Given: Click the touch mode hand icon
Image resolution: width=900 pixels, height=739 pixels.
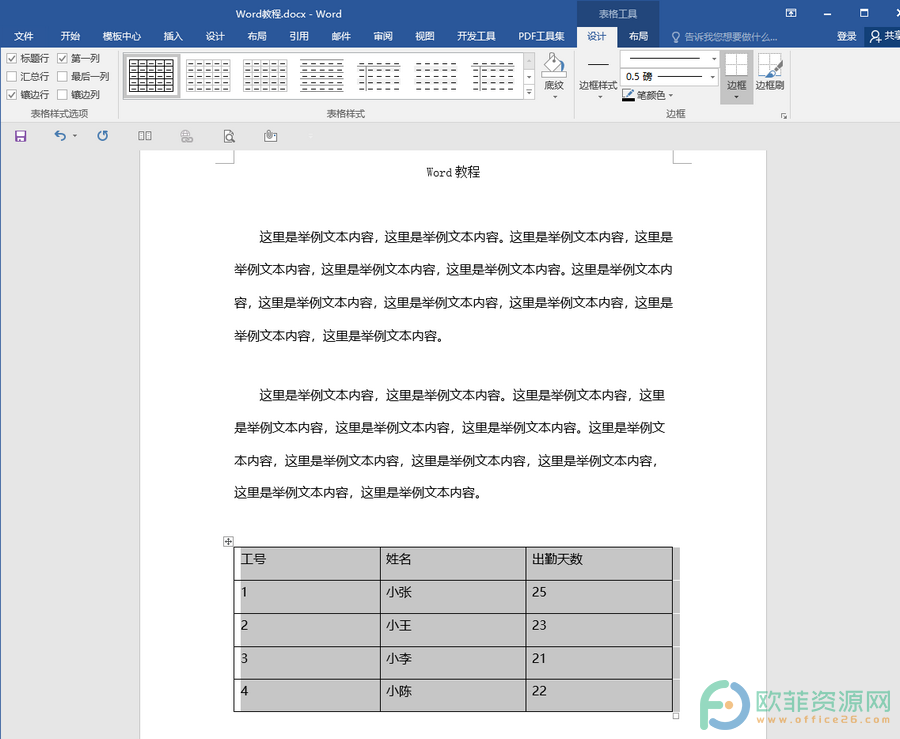Looking at the screenshot, I should (270, 136).
